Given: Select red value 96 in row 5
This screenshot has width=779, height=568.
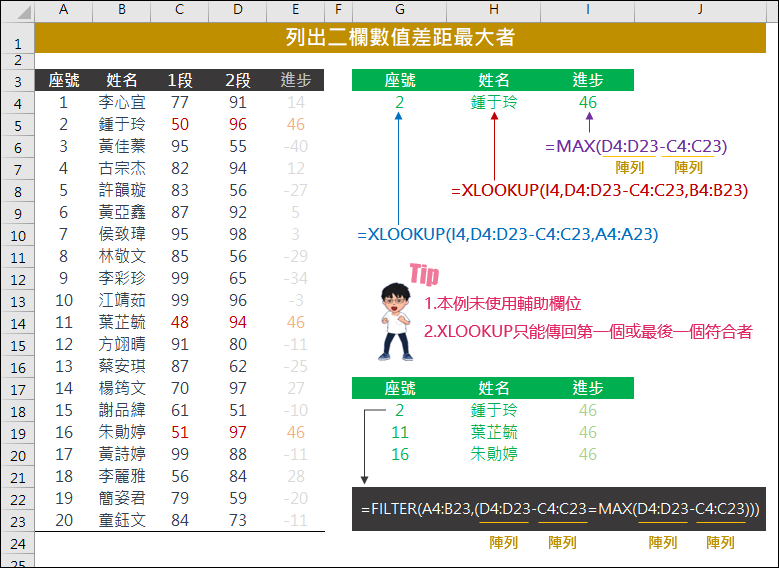Looking at the screenshot, I should (x=237, y=124).
